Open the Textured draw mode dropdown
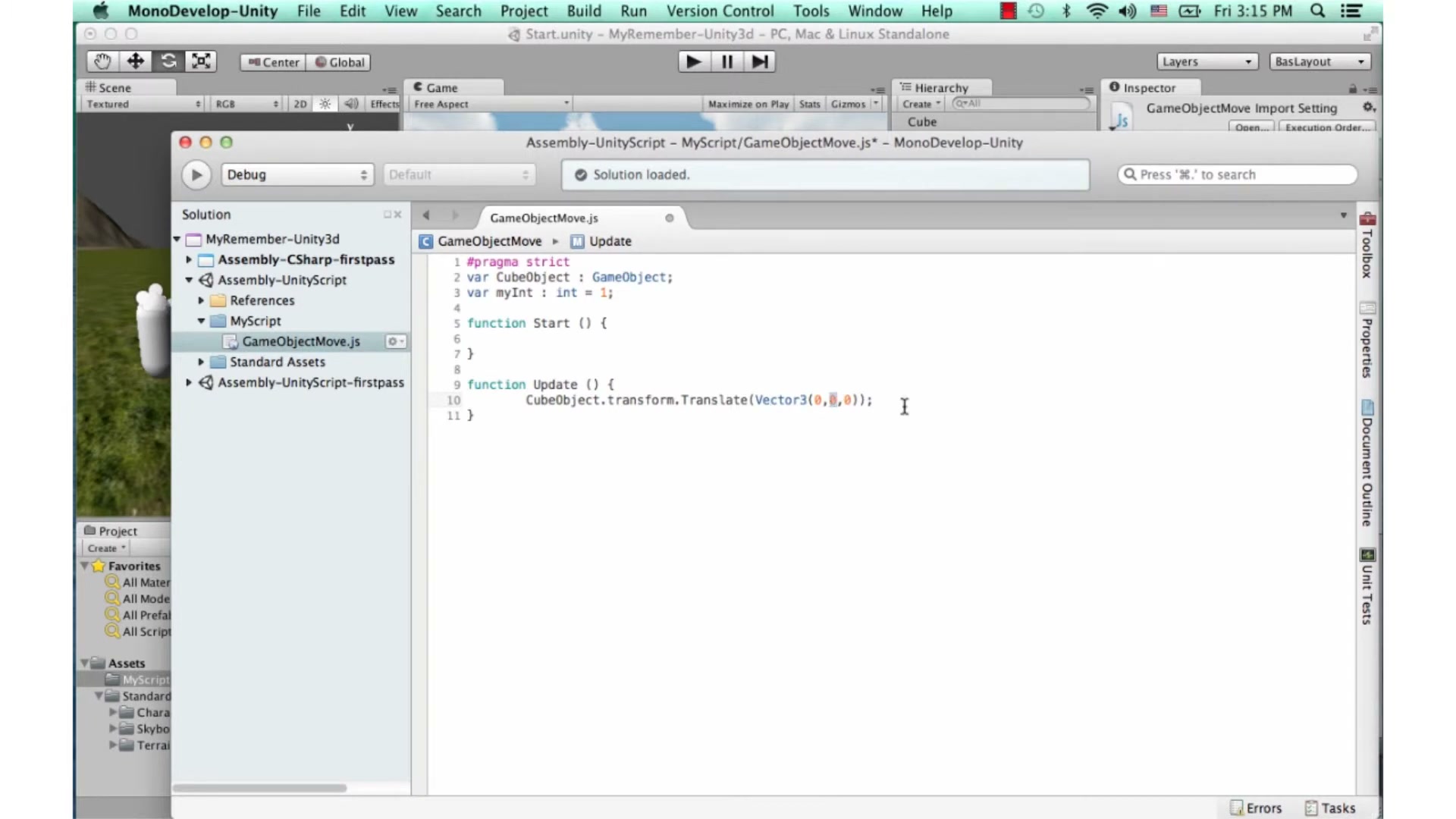The image size is (1456, 819). point(143,104)
